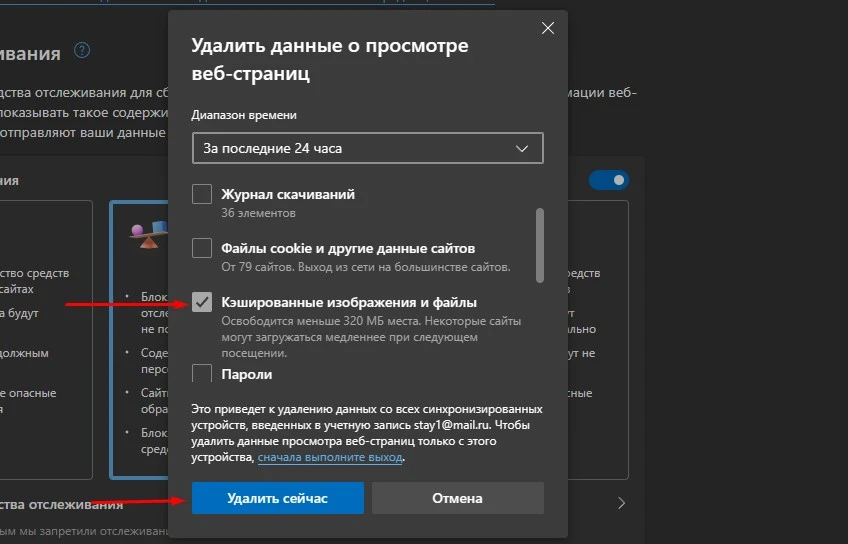Open the time range dropdown
The width and height of the screenshot is (848, 544).
(368, 148)
